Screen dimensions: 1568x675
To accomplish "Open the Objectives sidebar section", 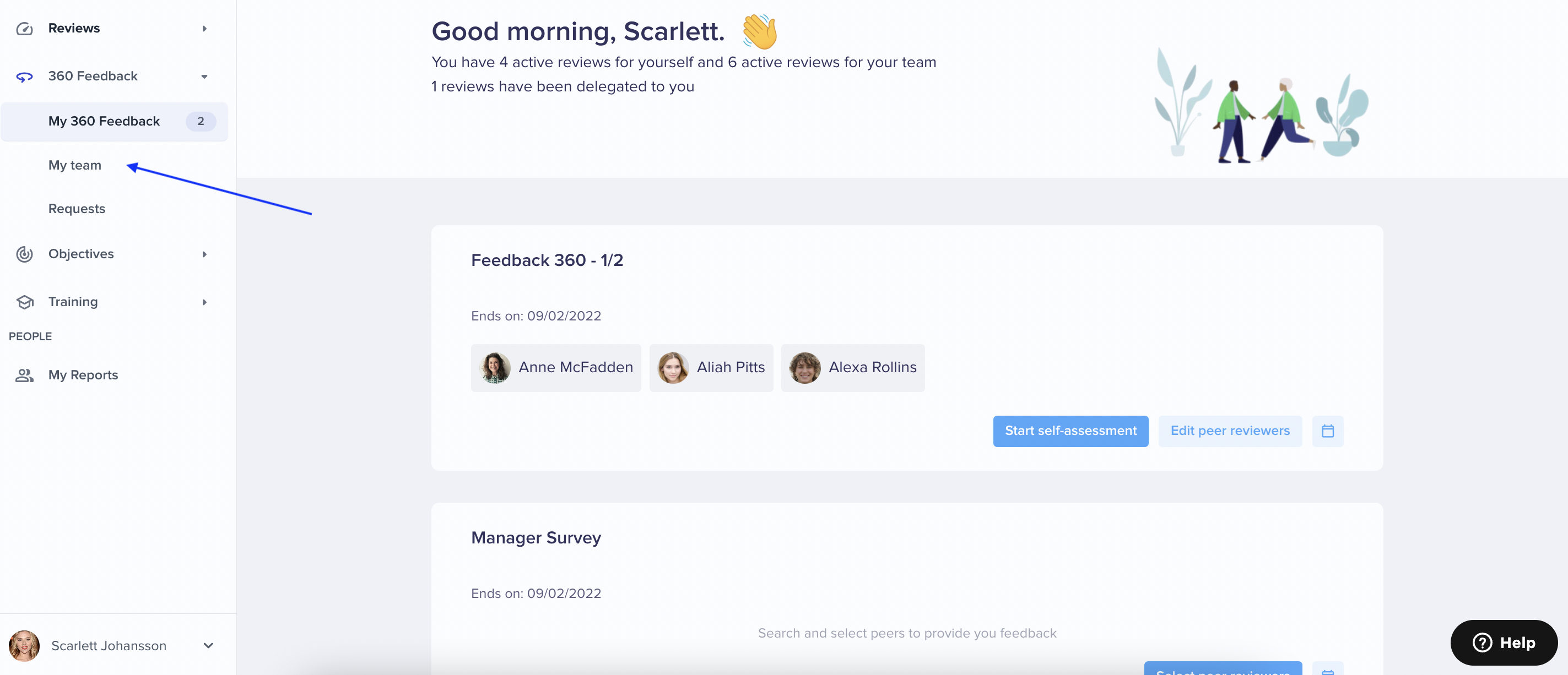I will tap(115, 254).
